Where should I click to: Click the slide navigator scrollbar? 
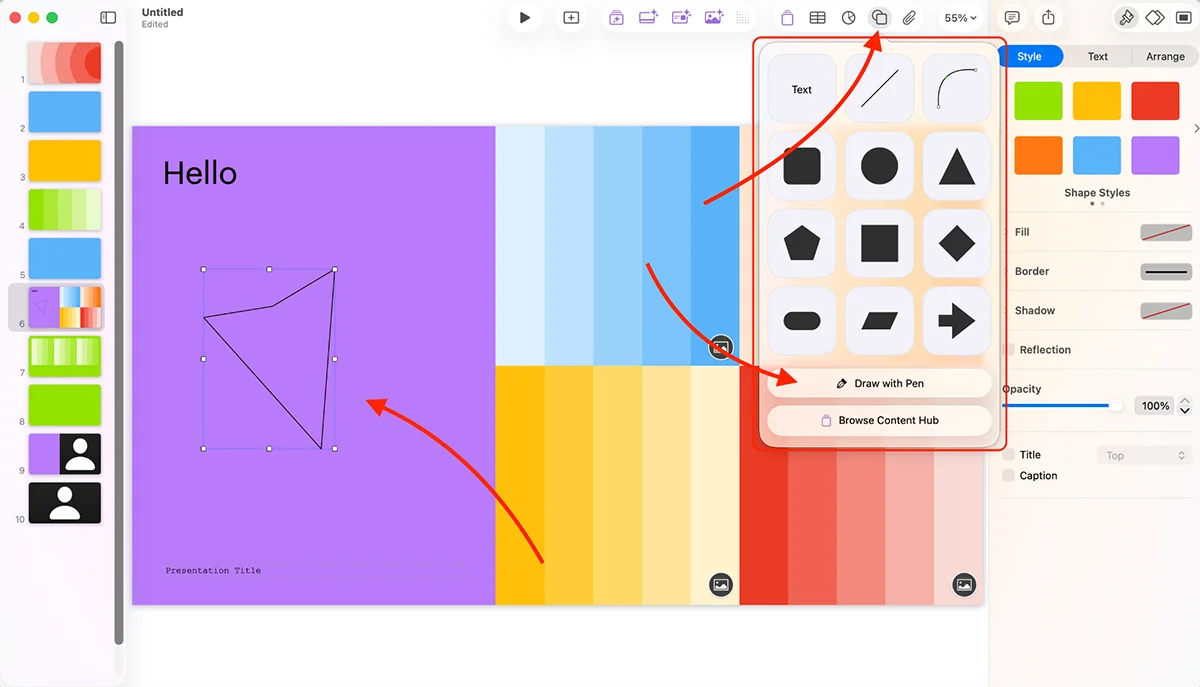[119, 342]
